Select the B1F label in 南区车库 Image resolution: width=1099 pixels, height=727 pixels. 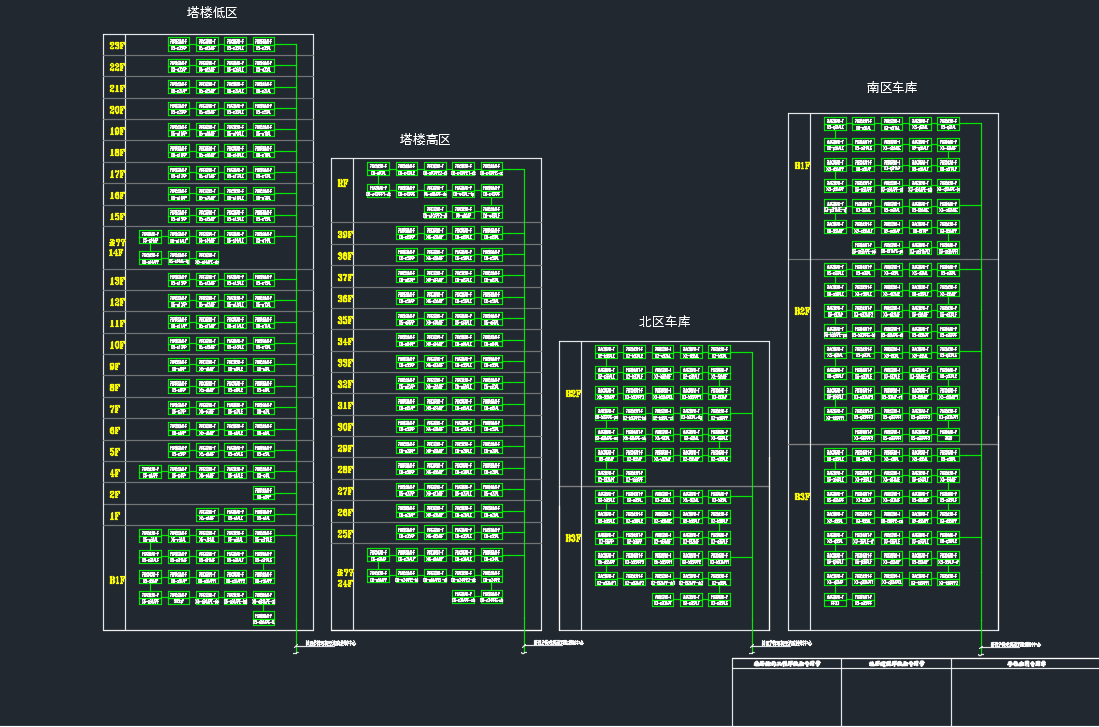pyautogui.click(x=802, y=166)
